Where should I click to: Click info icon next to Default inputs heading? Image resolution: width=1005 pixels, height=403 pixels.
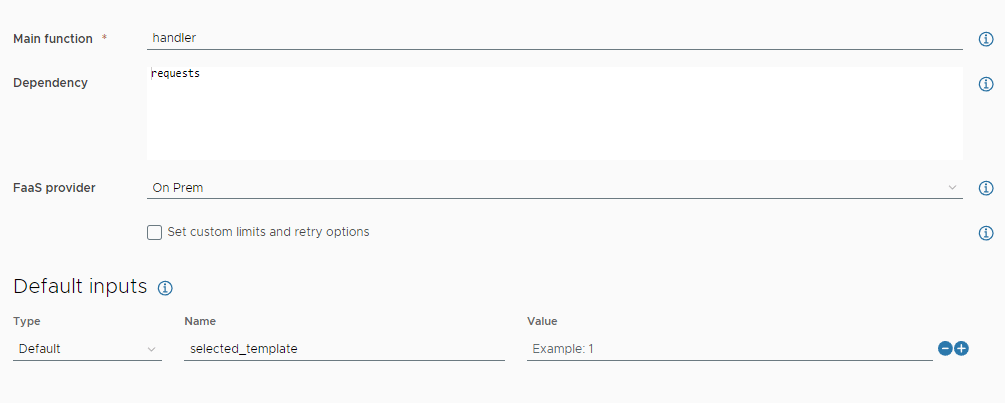[166, 288]
